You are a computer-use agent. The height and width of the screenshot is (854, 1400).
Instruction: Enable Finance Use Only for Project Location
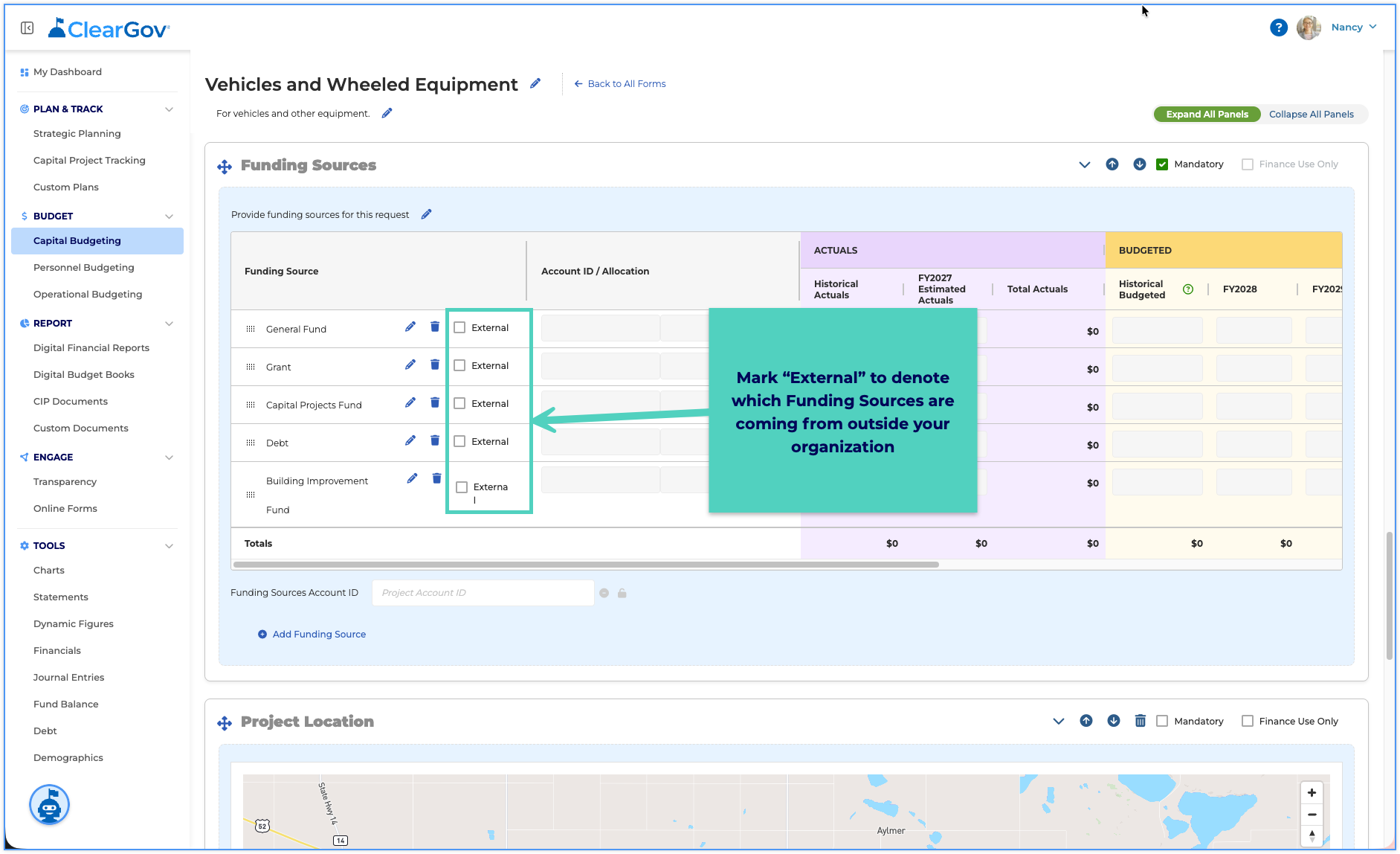[x=1248, y=721]
